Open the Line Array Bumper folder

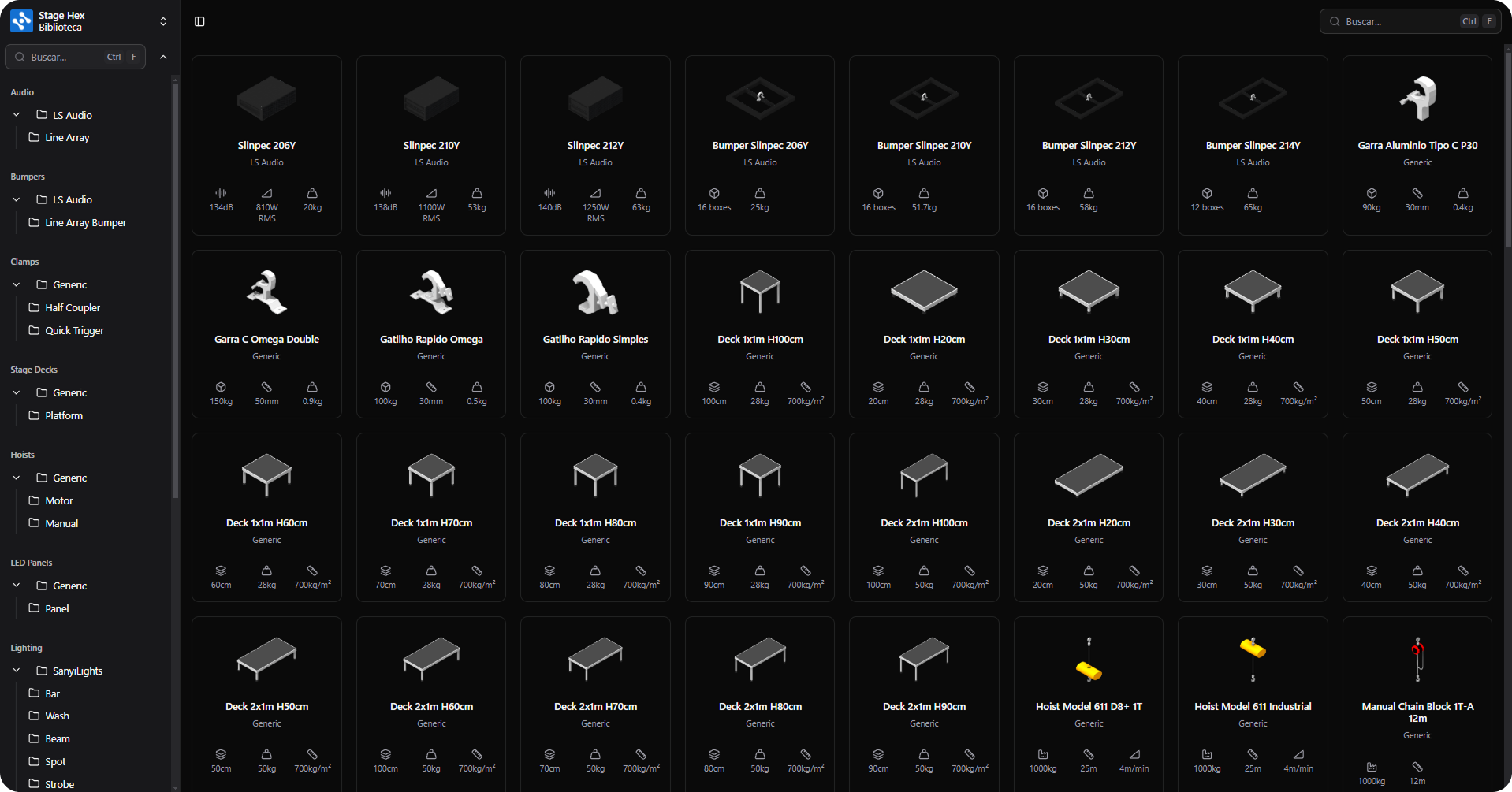(x=85, y=223)
